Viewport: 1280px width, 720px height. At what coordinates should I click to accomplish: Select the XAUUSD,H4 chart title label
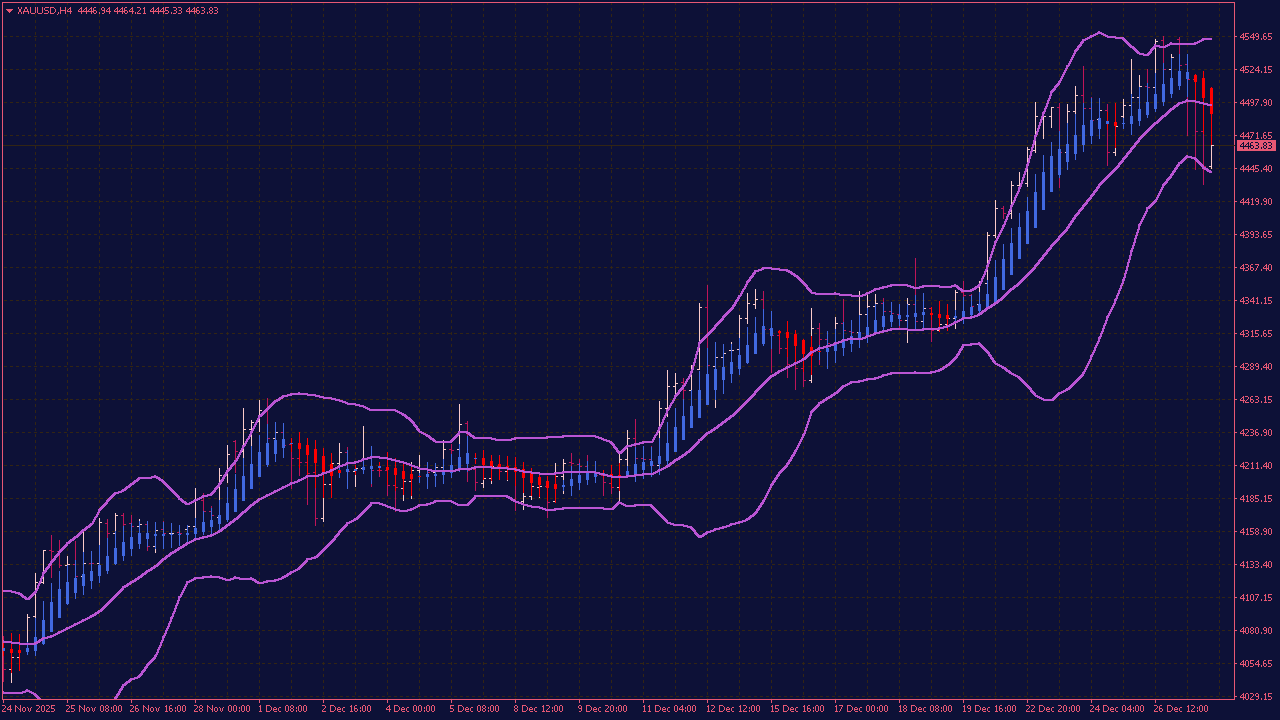tap(46, 9)
